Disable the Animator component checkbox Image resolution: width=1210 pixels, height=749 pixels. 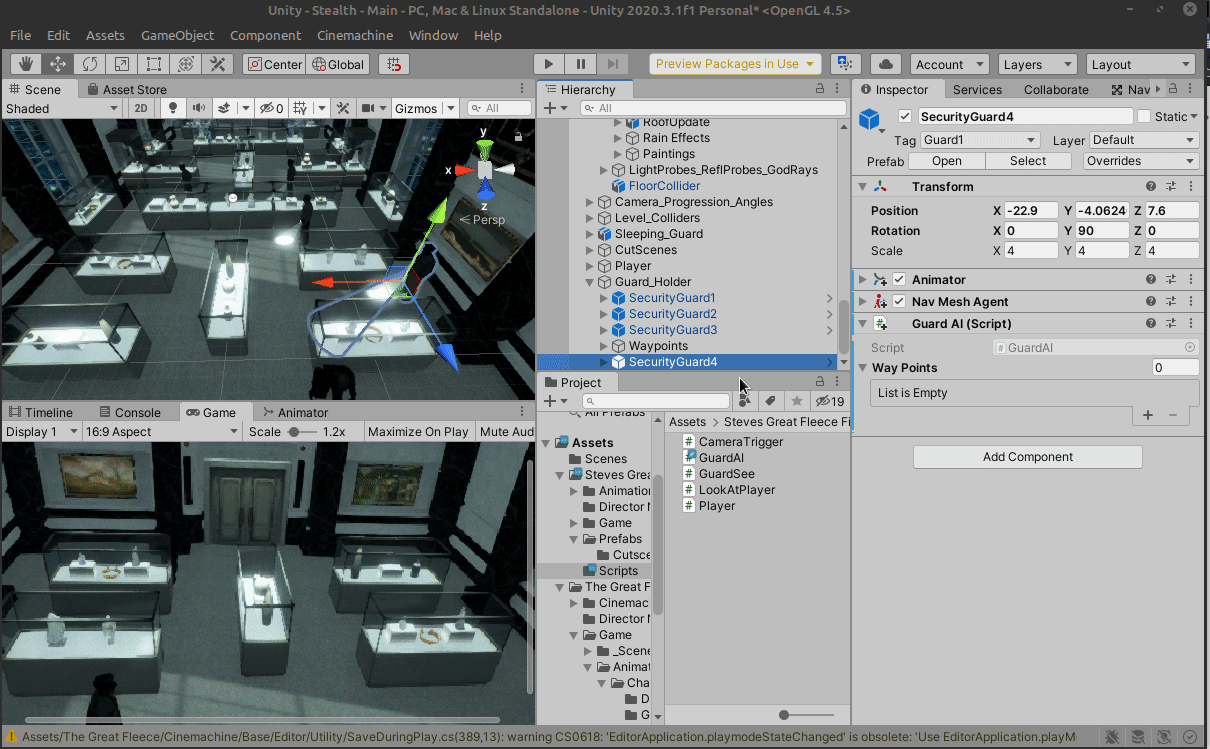(899, 280)
